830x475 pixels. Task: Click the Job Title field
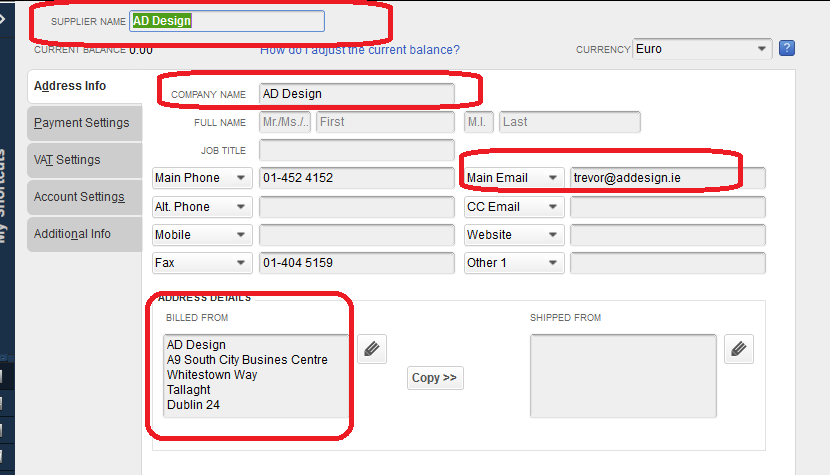pos(357,150)
